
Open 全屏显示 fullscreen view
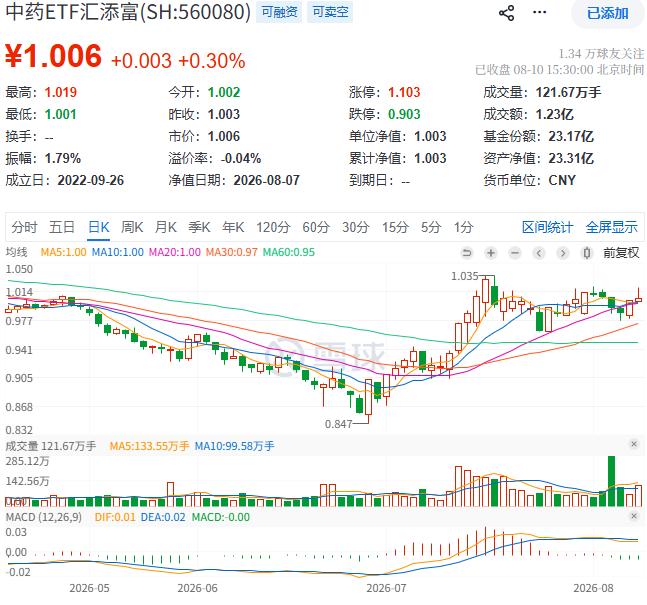pos(612,227)
